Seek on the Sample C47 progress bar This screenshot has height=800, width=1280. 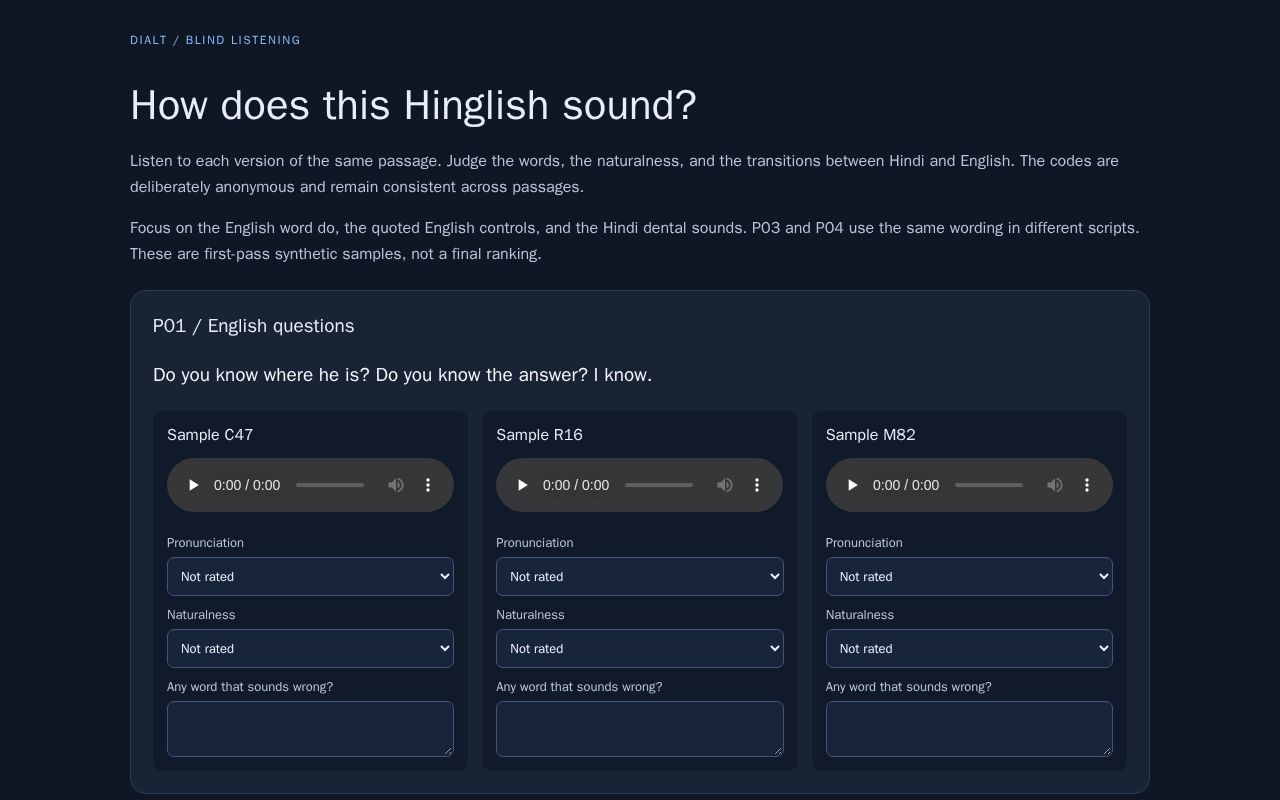(x=330, y=485)
